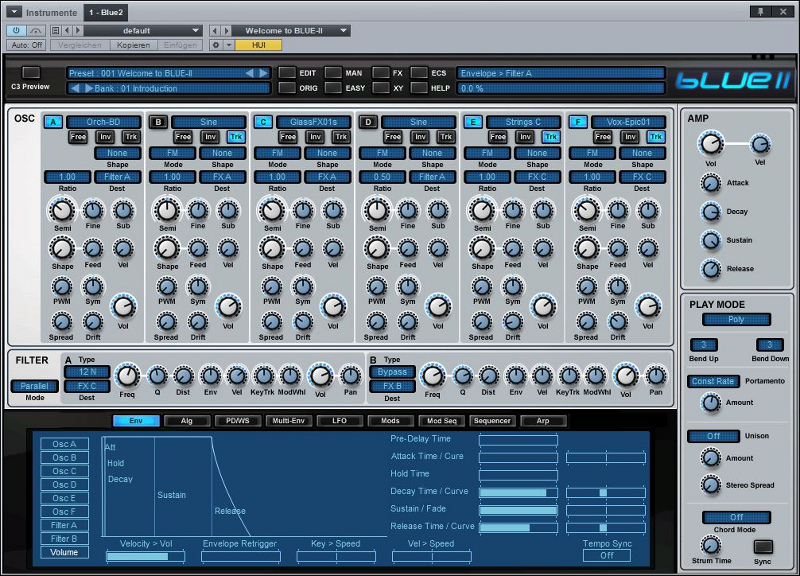Adjust the Decay Time slider
This screenshot has width=800, height=576.
[x=518, y=492]
